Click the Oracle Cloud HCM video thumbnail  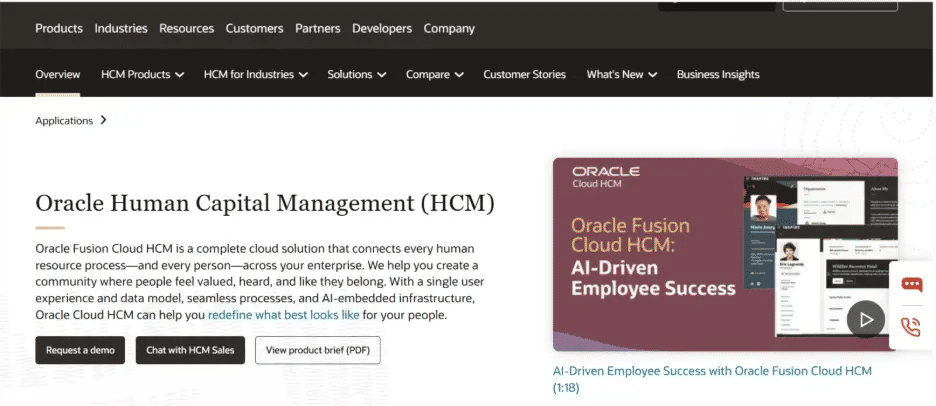700,250
